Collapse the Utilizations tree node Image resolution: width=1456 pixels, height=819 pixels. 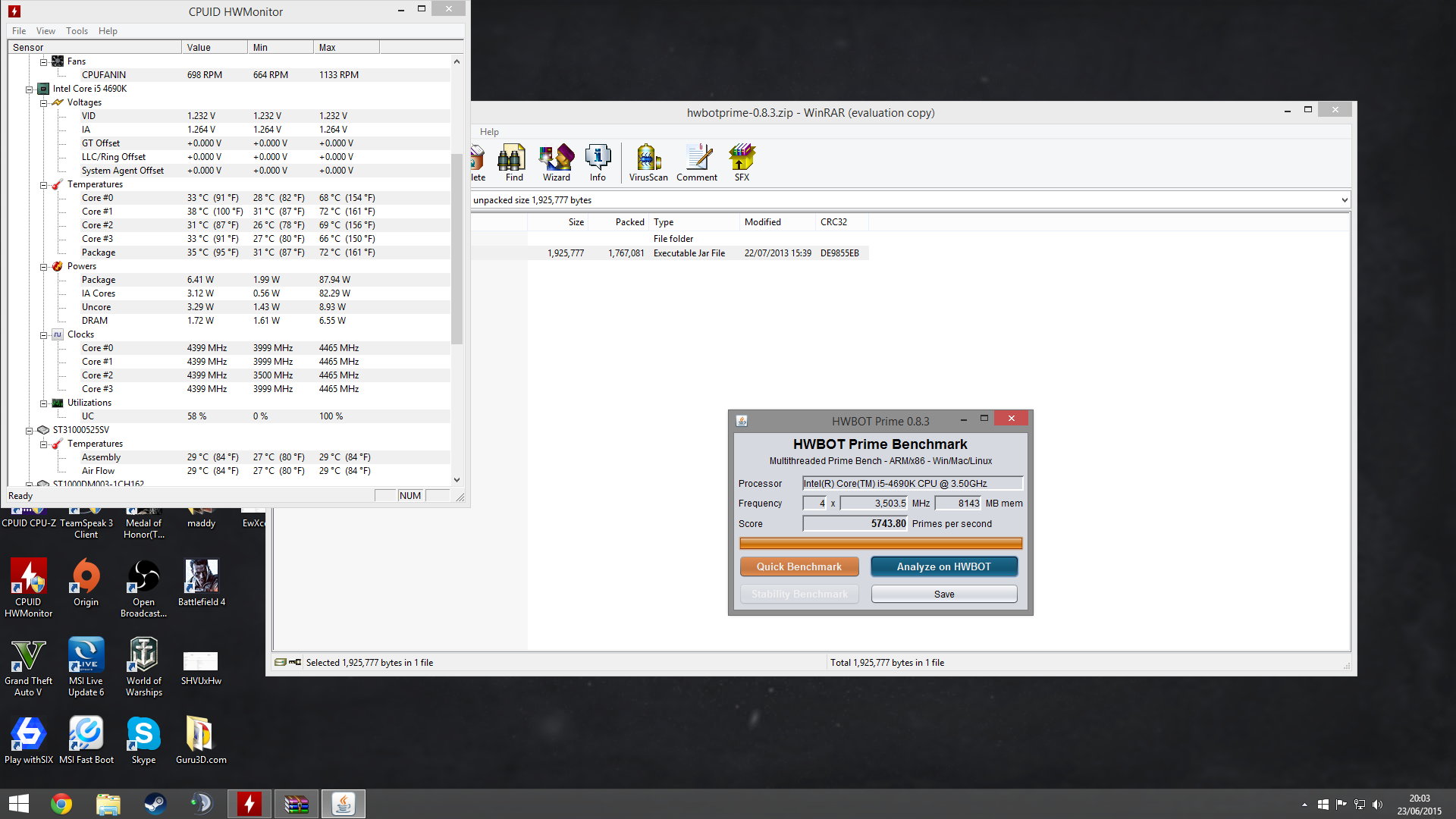click(43, 403)
